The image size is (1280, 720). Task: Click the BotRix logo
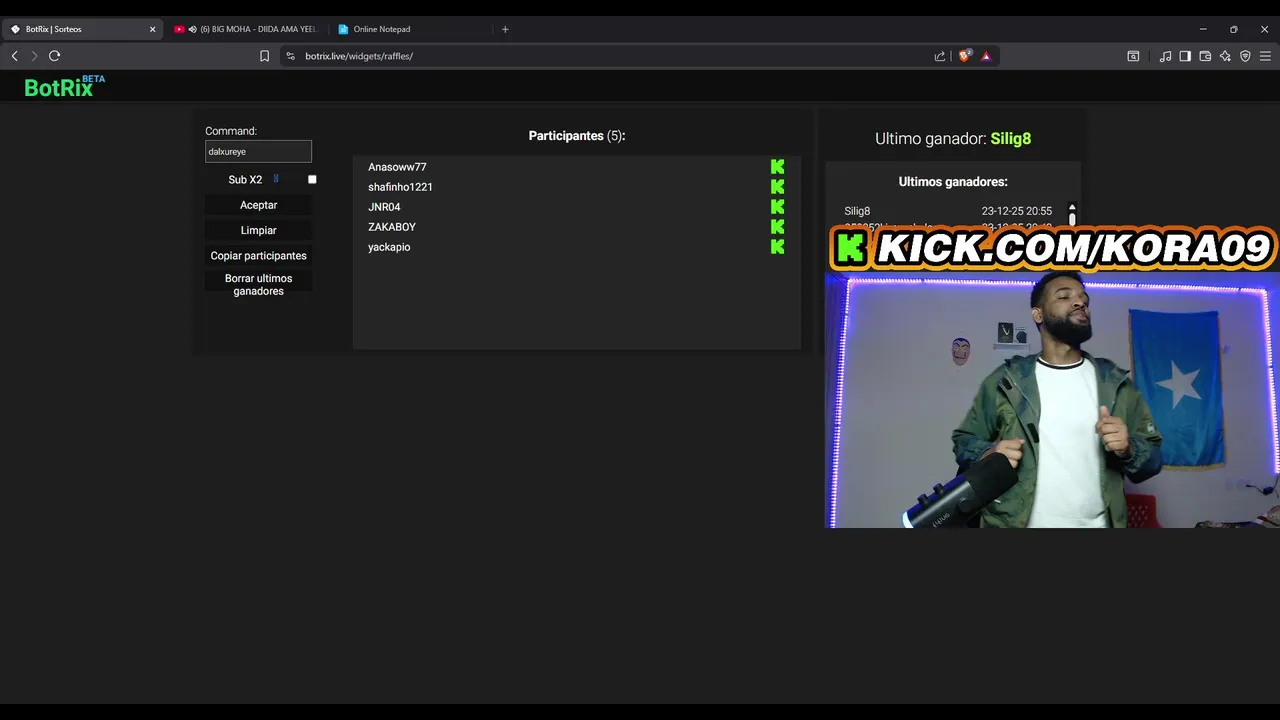point(64,87)
